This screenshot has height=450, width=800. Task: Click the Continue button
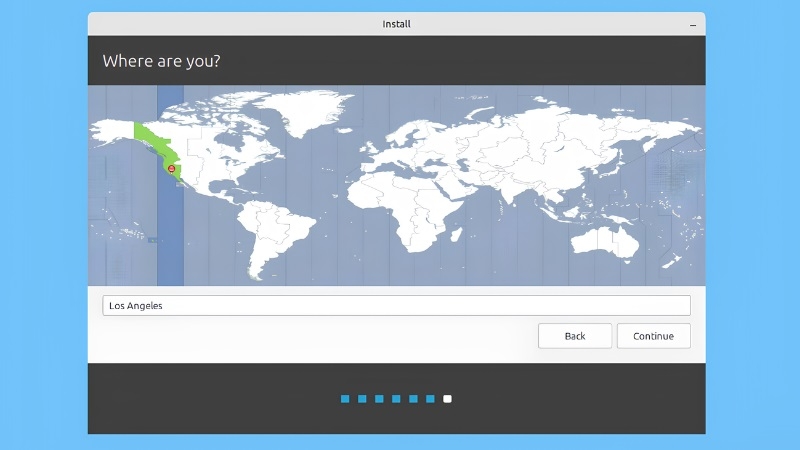[654, 336]
